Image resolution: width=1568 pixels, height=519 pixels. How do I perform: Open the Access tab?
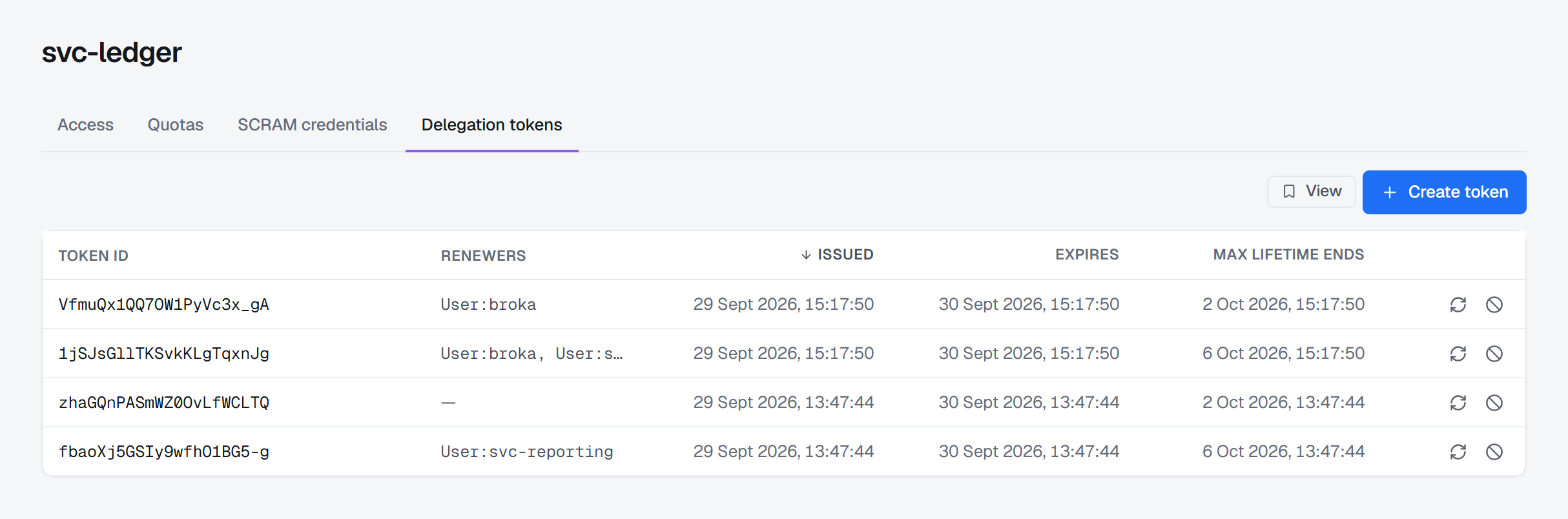(x=85, y=125)
